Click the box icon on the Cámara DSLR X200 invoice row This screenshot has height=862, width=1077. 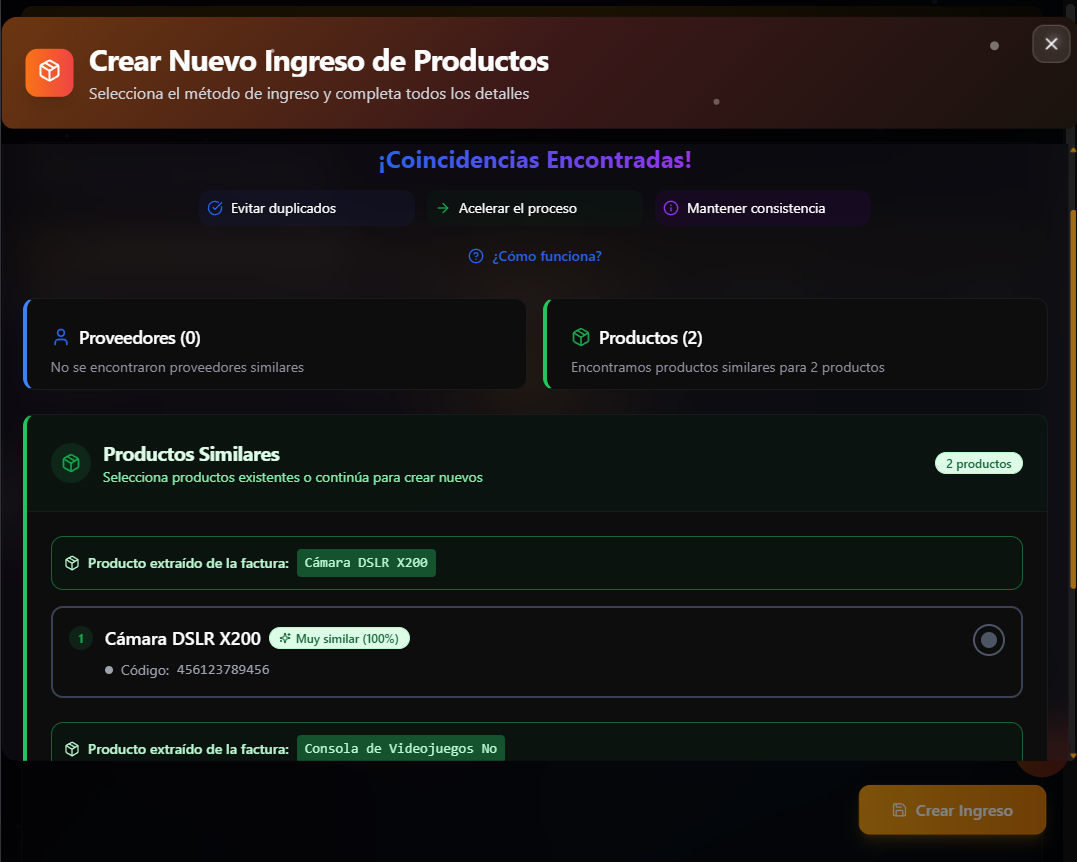click(72, 563)
